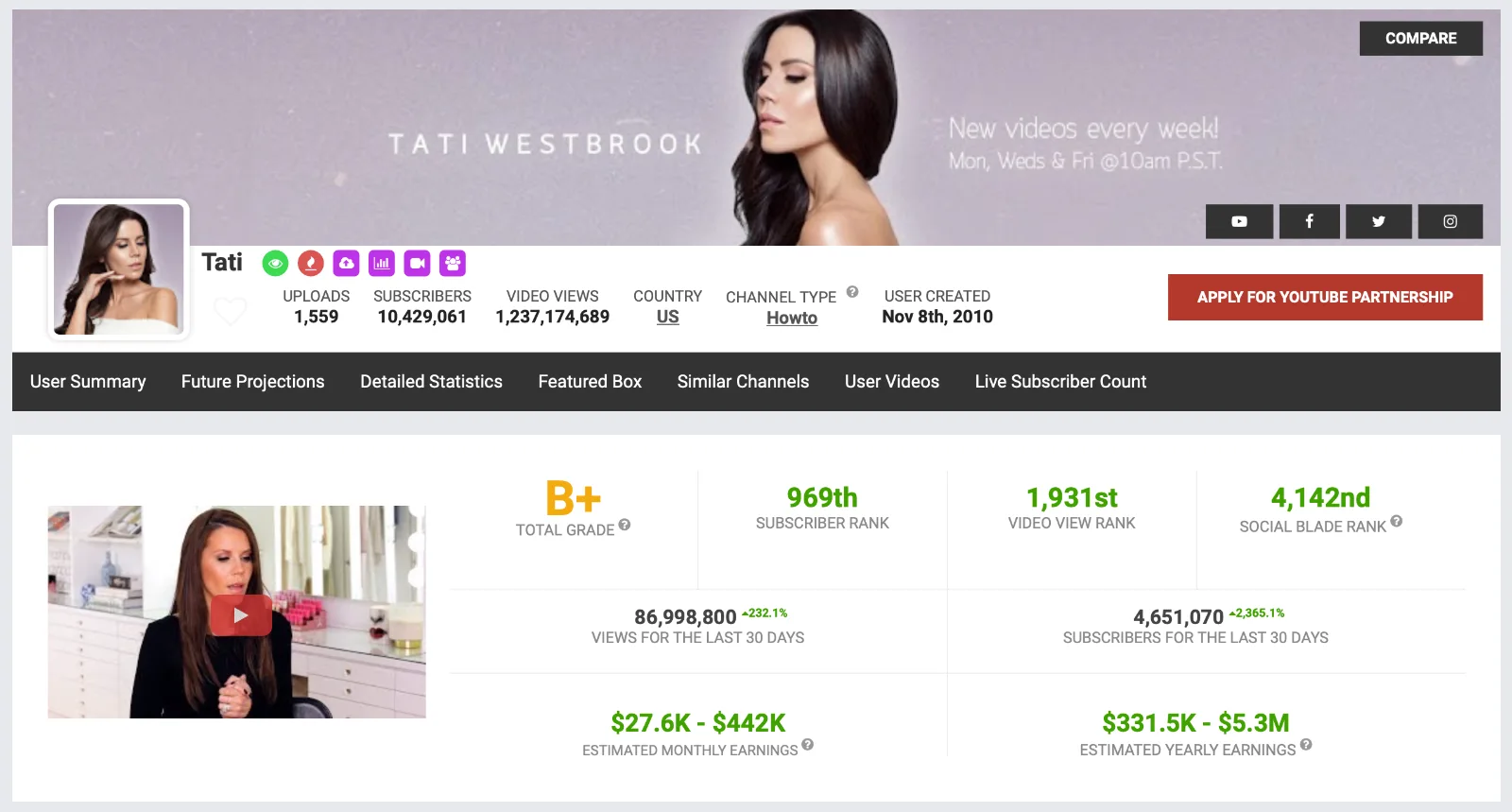Image resolution: width=1512 pixels, height=812 pixels.
Task: Open the Twitter social link icon
Action: click(x=1379, y=221)
